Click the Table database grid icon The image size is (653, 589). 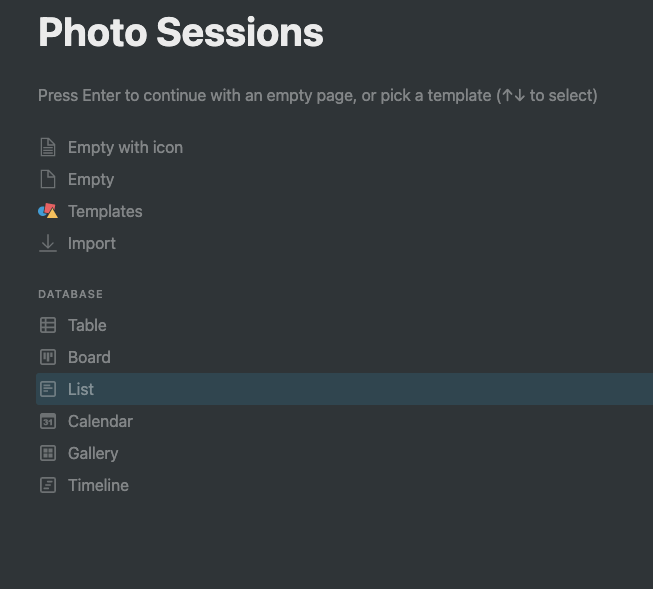pos(48,325)
